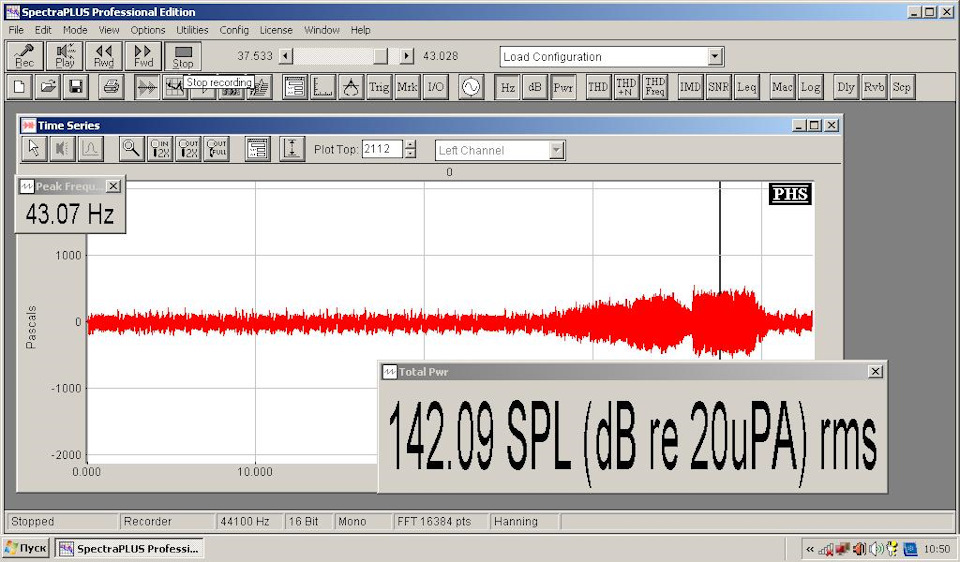The width and height of the screenshot is (960, 562).
Task: Click the zoom OUT 2X icon
Action: [188, 149]
